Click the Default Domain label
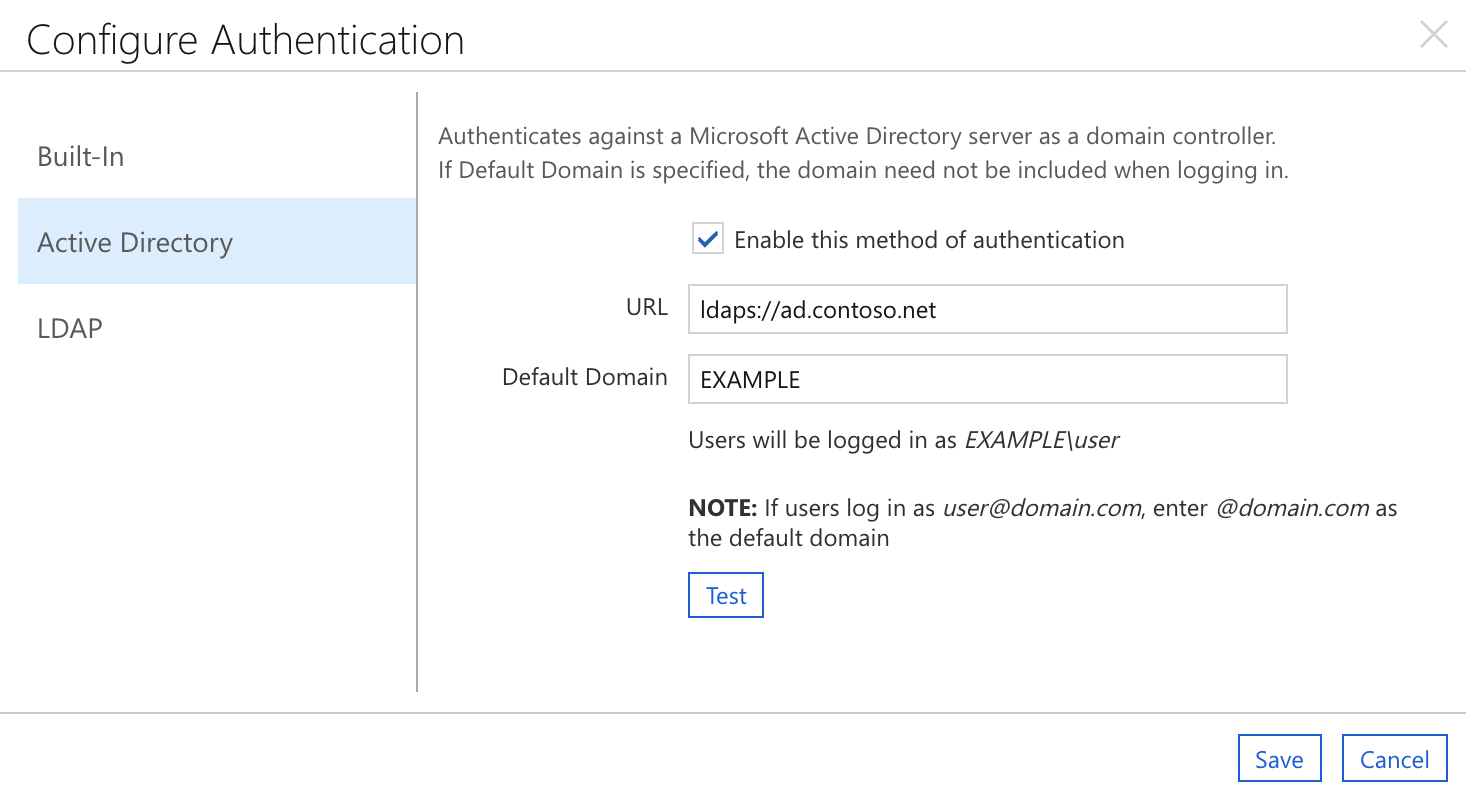The width and height of the screenshot is (1466, 798). (585, 377)
